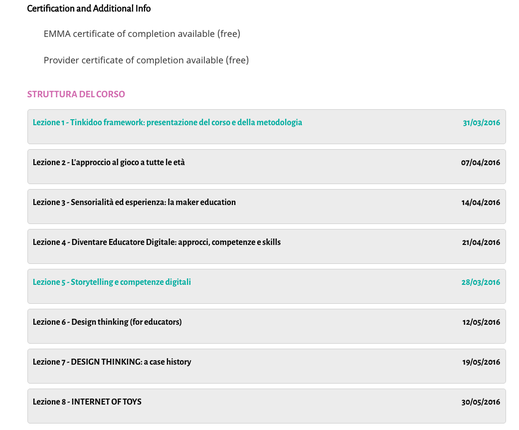The image size is (519, 430).
Task: Open Lezione 2 L'approccio al gioco row
Action: pos(266,166)
